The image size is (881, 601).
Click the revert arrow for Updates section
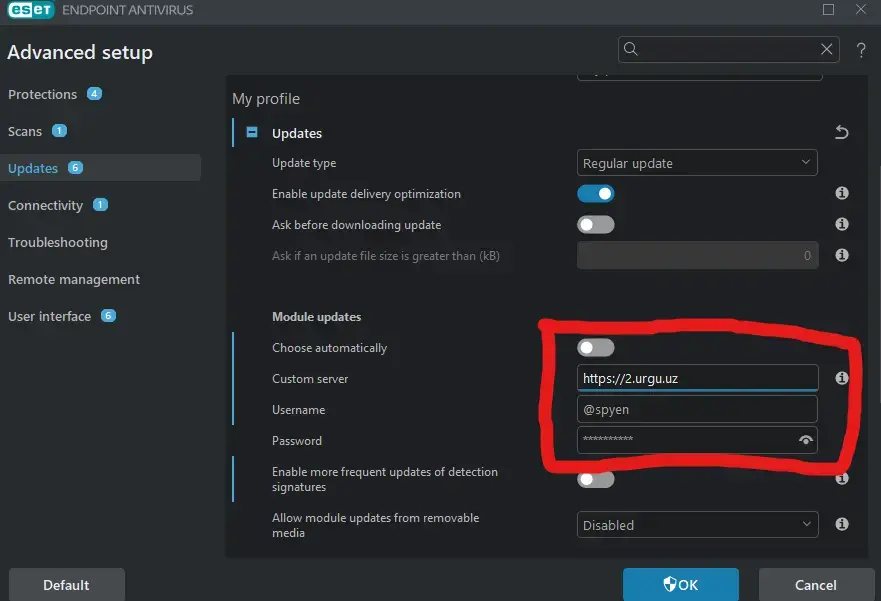coord(841,133)
